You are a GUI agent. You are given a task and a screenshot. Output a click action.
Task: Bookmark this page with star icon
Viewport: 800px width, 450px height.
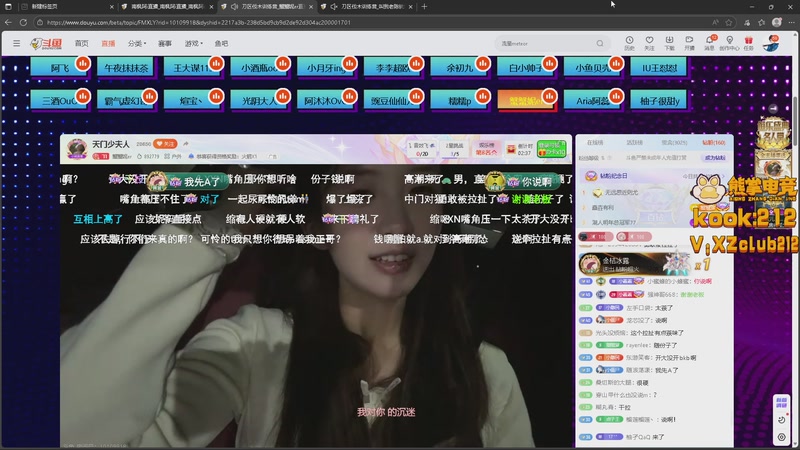click(729, 22)
